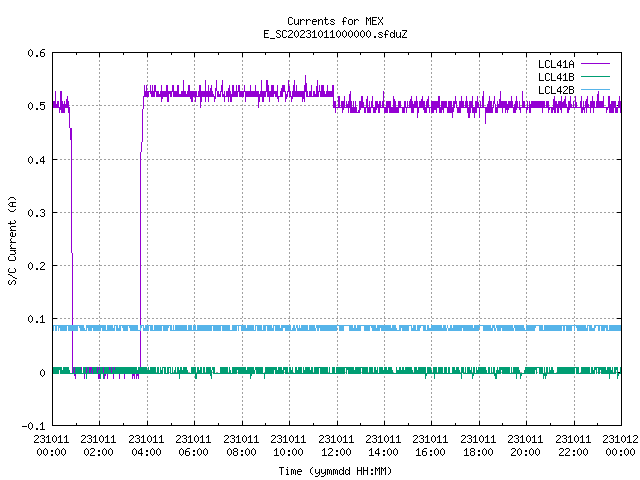The image size is (640, 480).
Task: Click the 0.6 y-axis tick label
Action: (x=36, y=53)
